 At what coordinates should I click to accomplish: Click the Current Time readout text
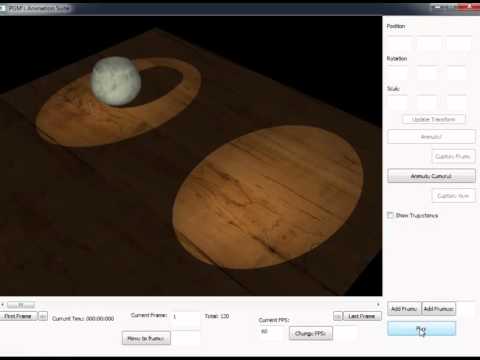click(x=83, y=319)
